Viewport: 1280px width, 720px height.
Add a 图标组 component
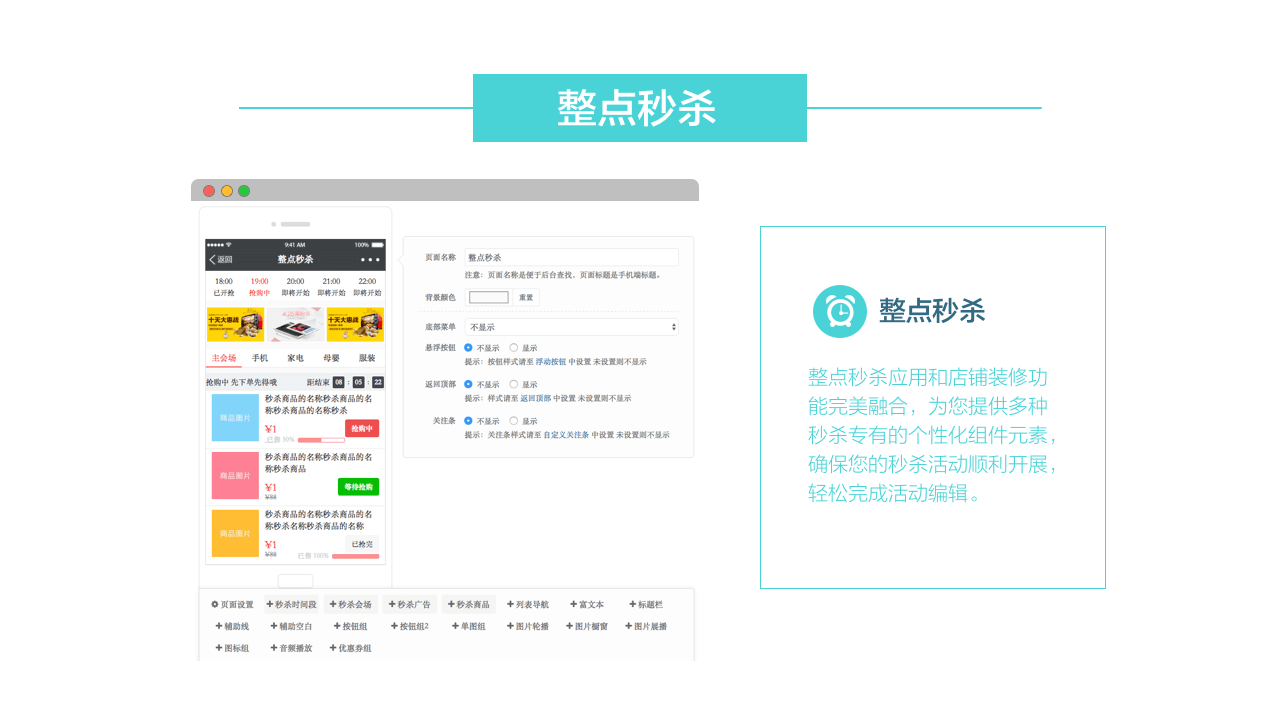tap(231, 649)
